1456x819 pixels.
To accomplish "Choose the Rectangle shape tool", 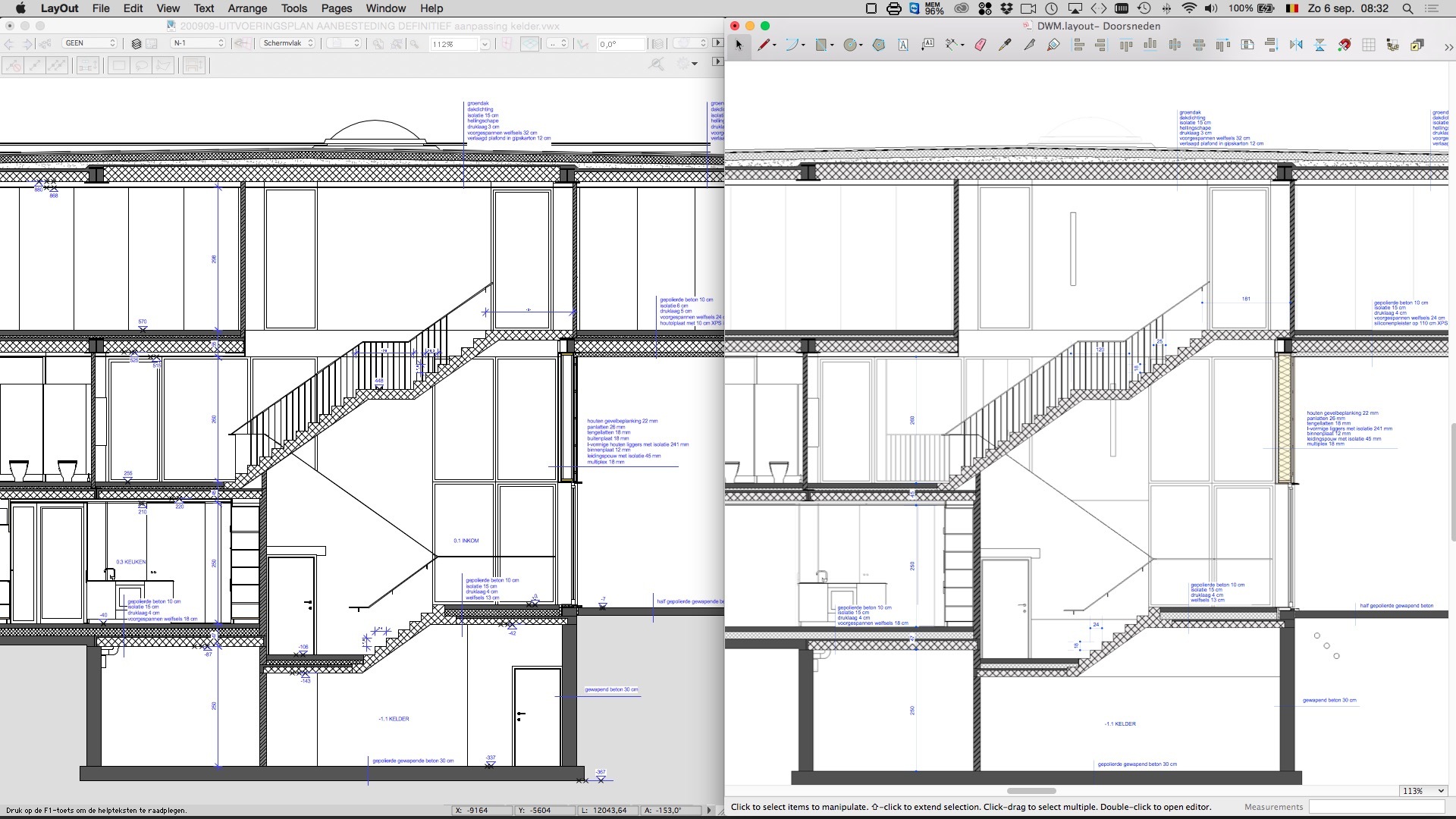I will pos(820,45).
